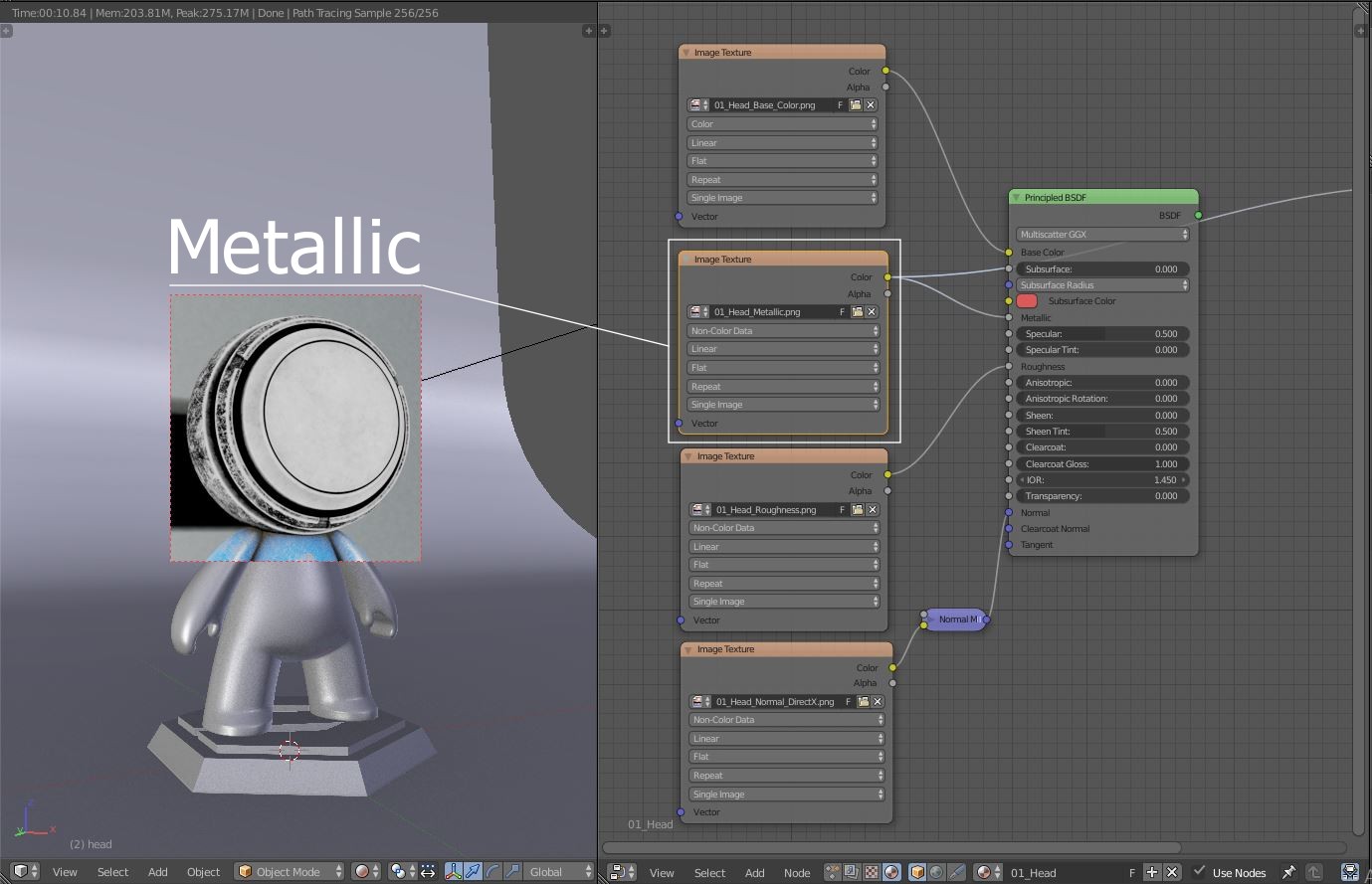Image resolution: width=1372 pixels, height=884 pixels.
Task: Toggle the 3D manipulator axes widget
Action: 454,871
